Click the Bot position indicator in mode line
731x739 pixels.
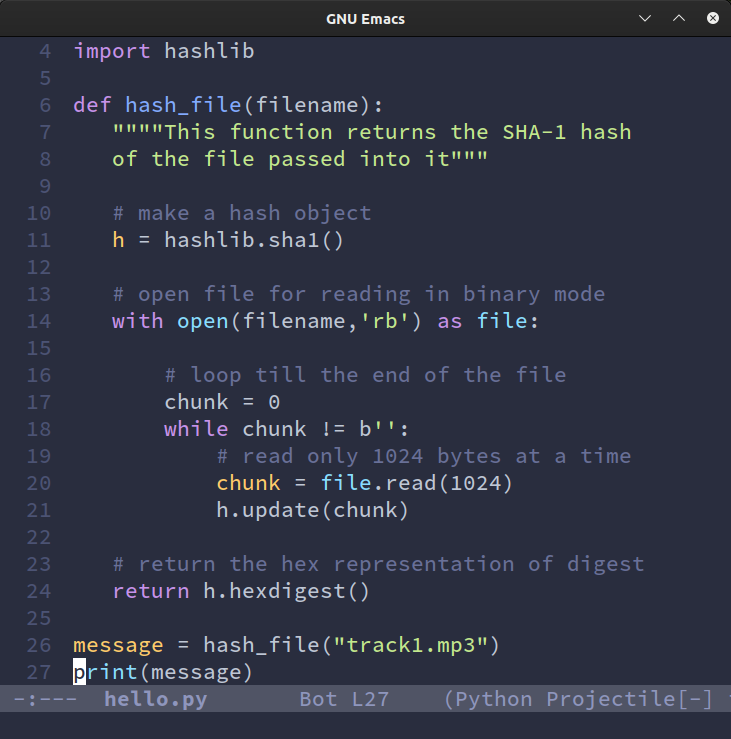point(318,699)
